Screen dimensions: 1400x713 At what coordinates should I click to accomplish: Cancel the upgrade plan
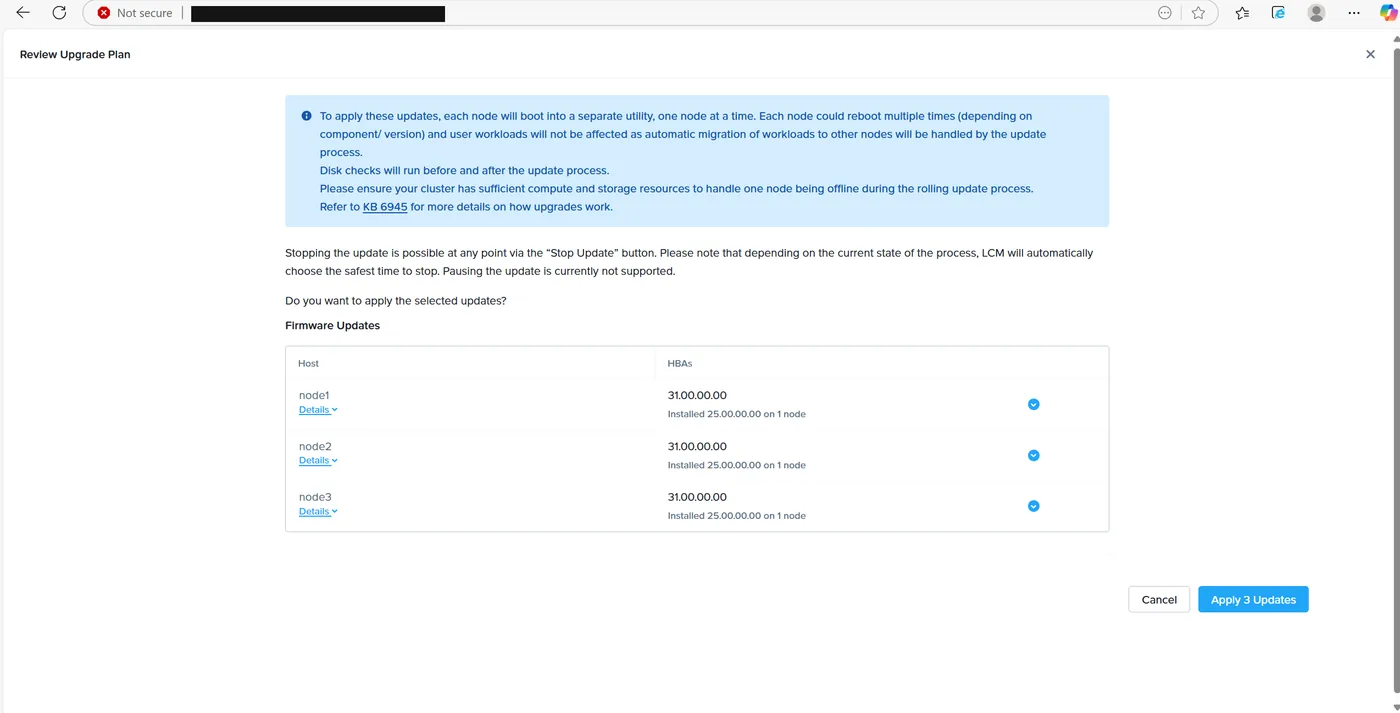pyautogui.click(x=1159, y=599)
